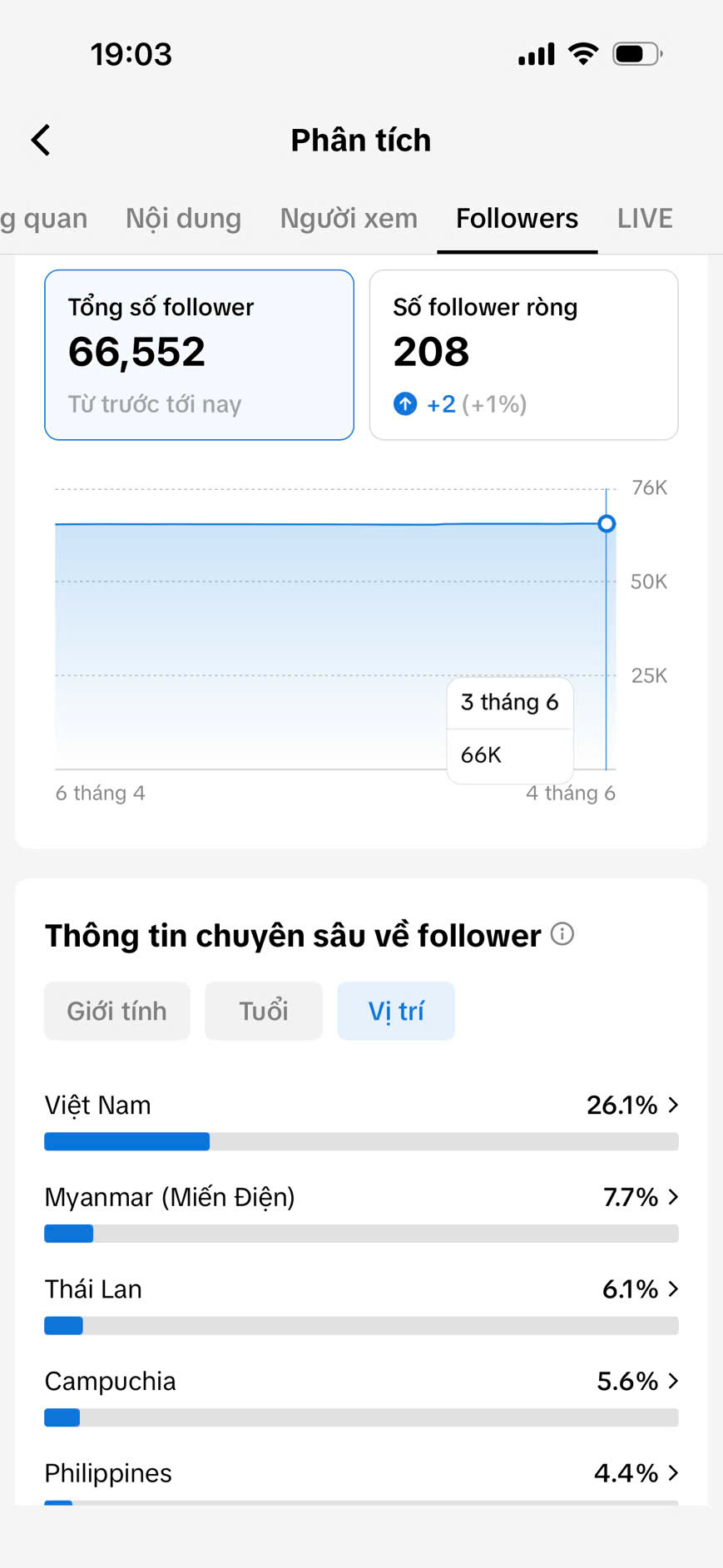Screen dimensions: 723x1568
Task: Switch to the Người xem tab
Action: tap(349, 218)
